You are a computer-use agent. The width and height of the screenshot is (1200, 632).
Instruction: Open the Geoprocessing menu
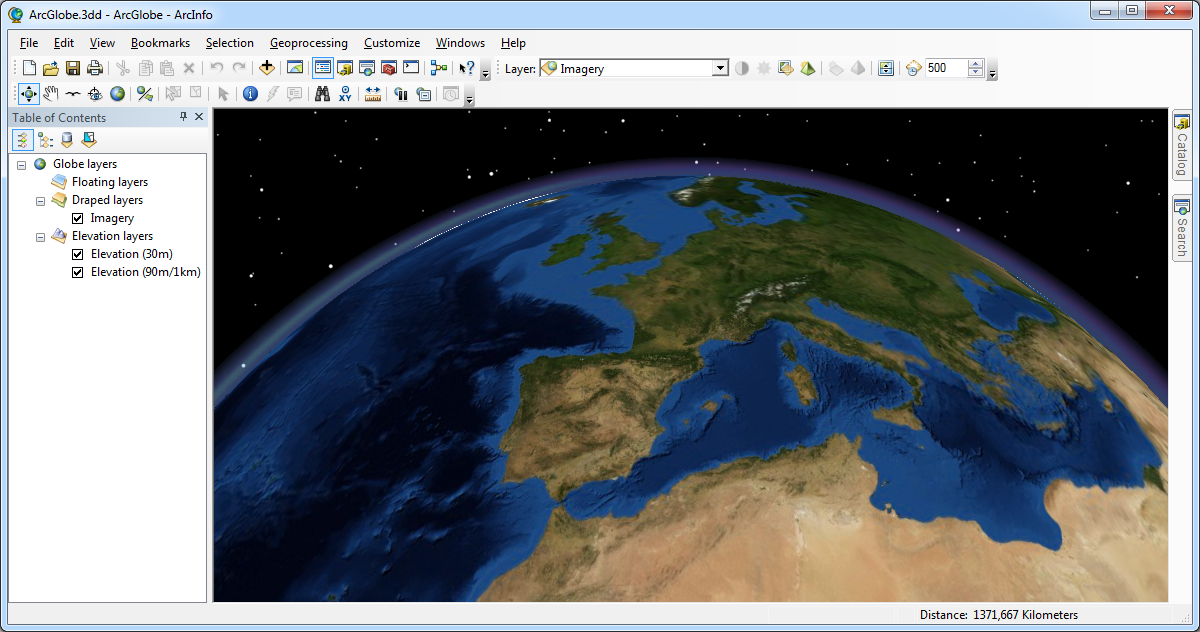point(309,43)
